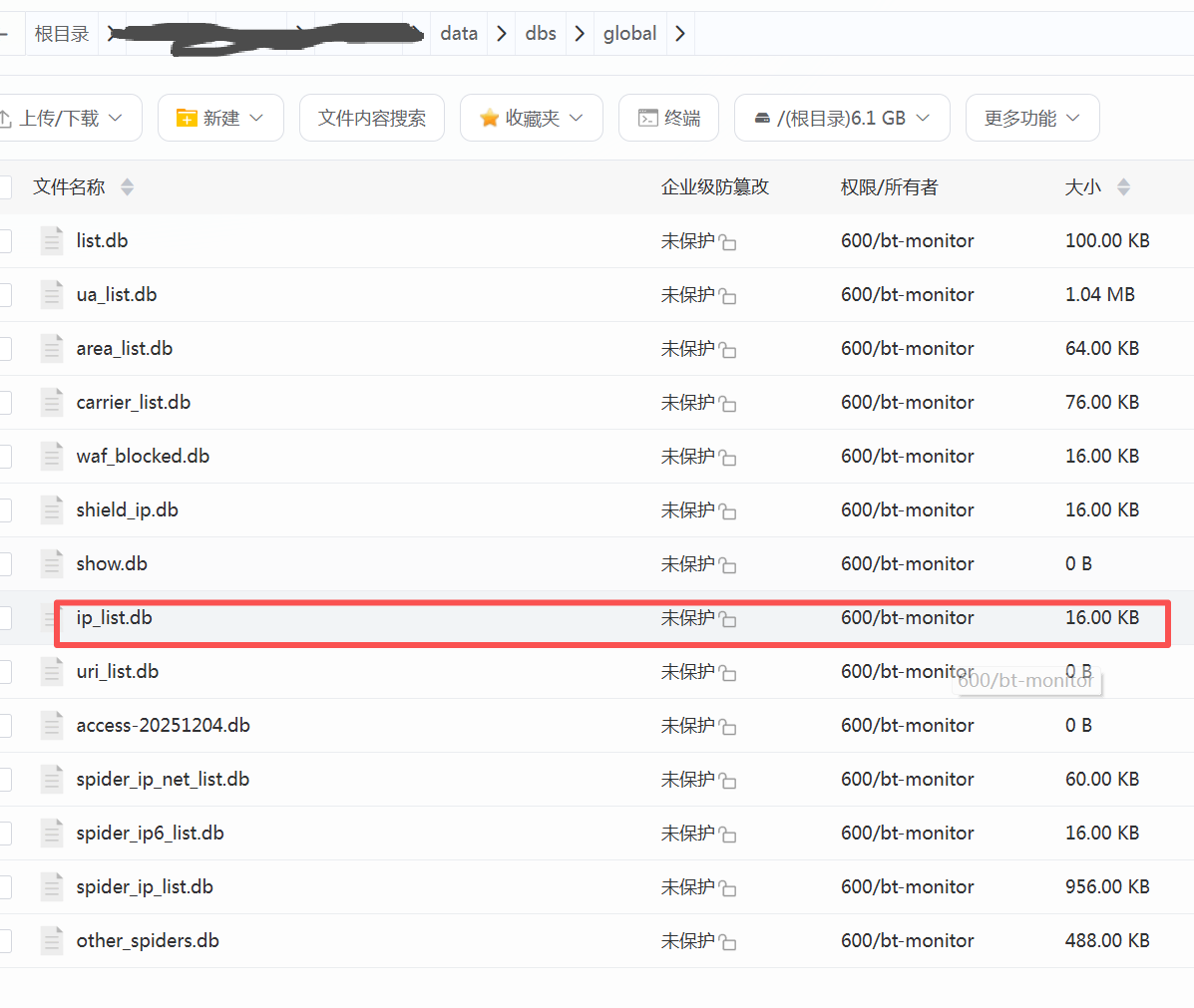The height and width of the screenshot is (1008, 1194).
Task: Click the 文件内容搜索 button
Action: (x=371, y=117)
